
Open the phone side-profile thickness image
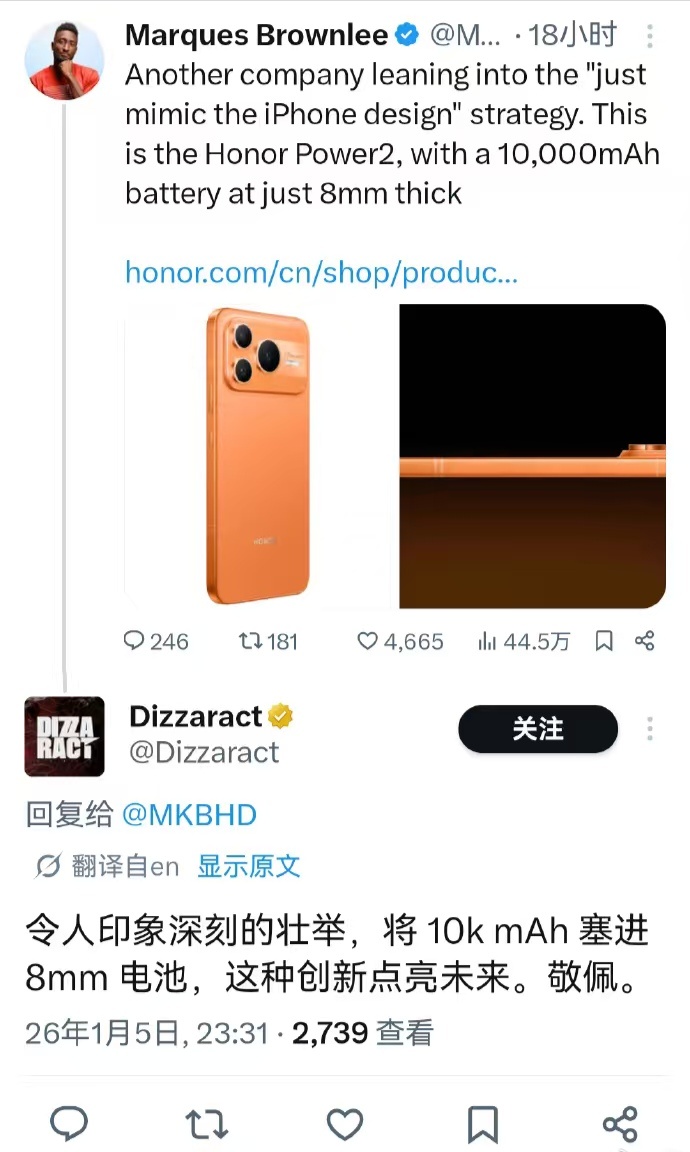533,456
